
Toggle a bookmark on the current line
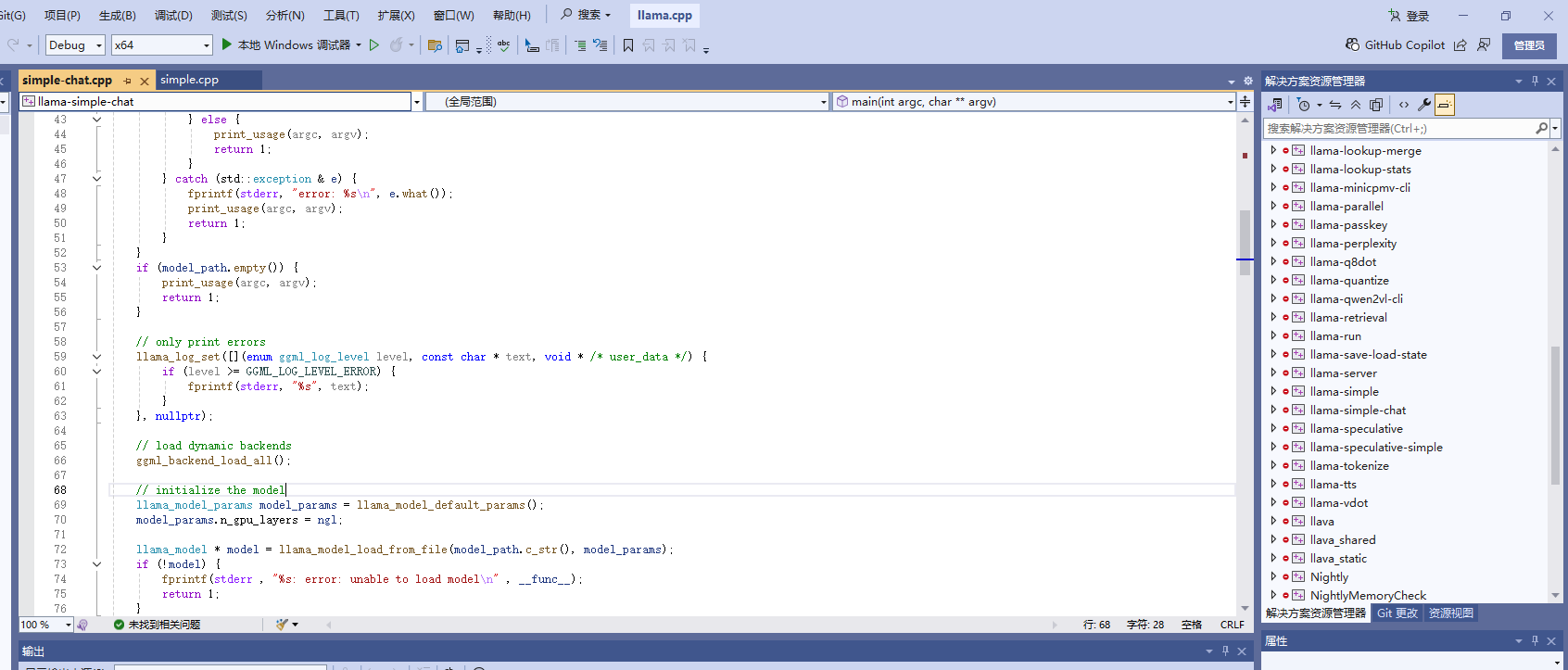pos(628,45)
